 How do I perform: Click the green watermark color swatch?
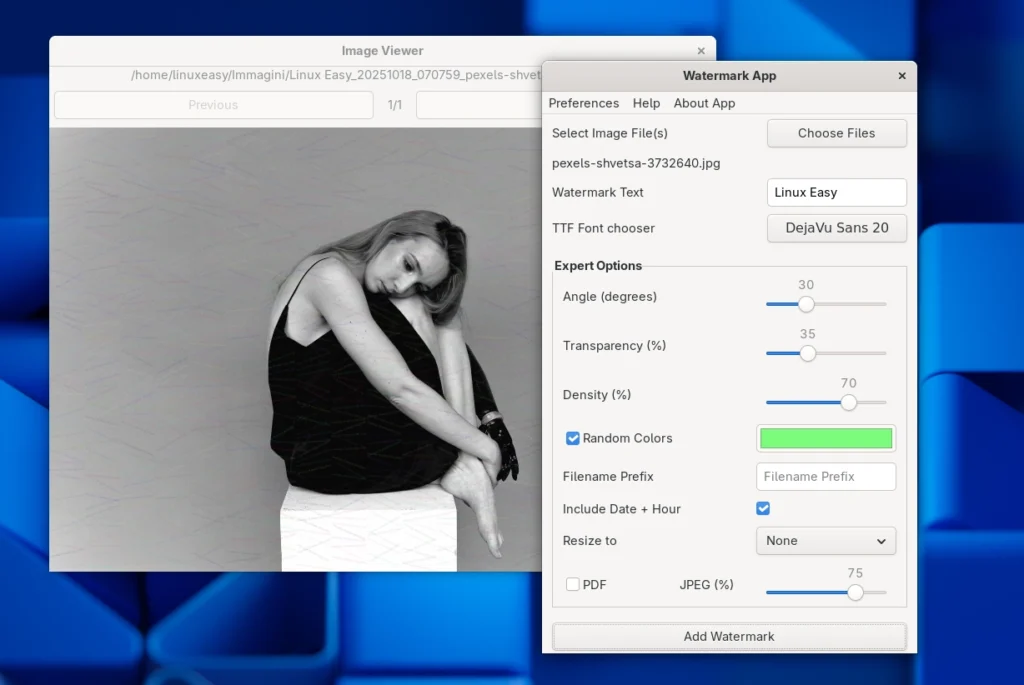click(x=825, y=438)
